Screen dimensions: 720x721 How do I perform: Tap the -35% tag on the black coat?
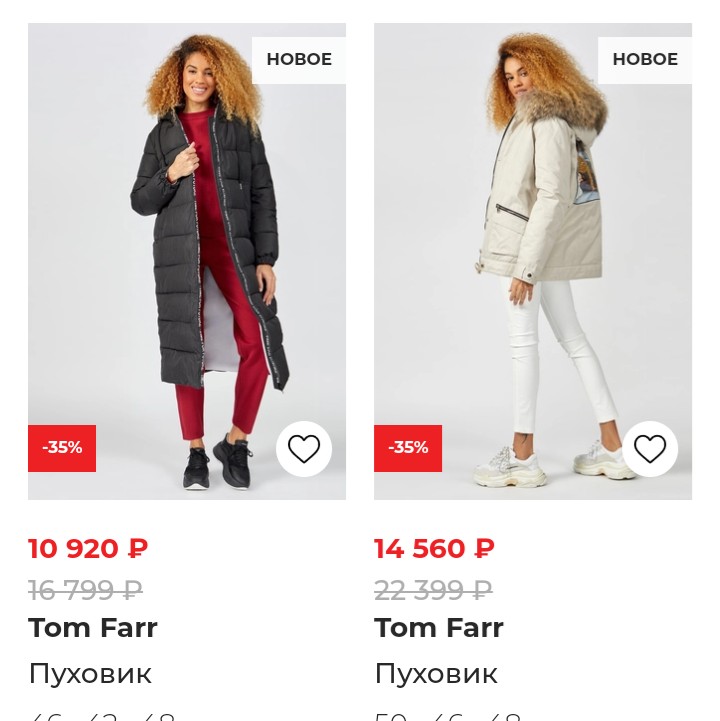point(62,448)
